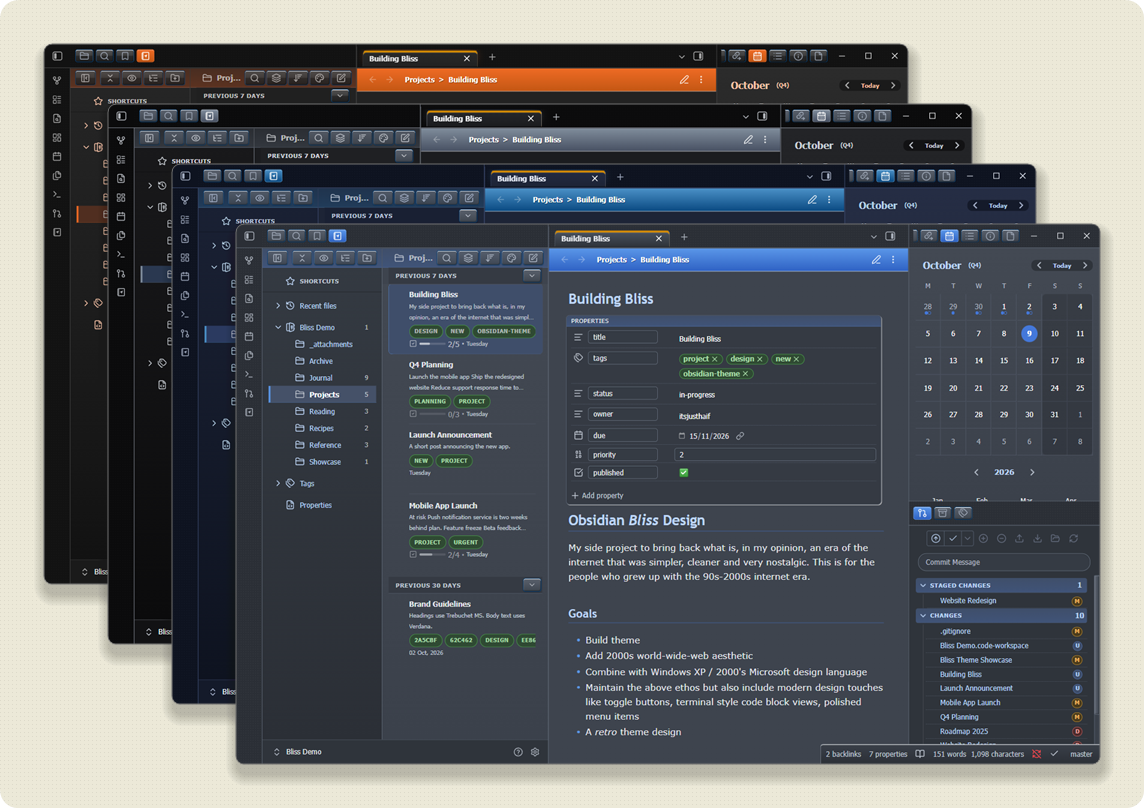This screenshot has height=808, width=1144.
Task: Open outline list tab in right sidebar
Action: [970, 236]
